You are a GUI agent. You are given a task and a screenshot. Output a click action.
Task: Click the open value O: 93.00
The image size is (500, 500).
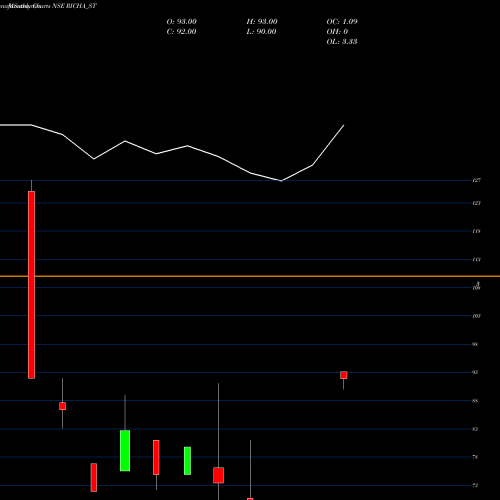click(x=181, y=22)
